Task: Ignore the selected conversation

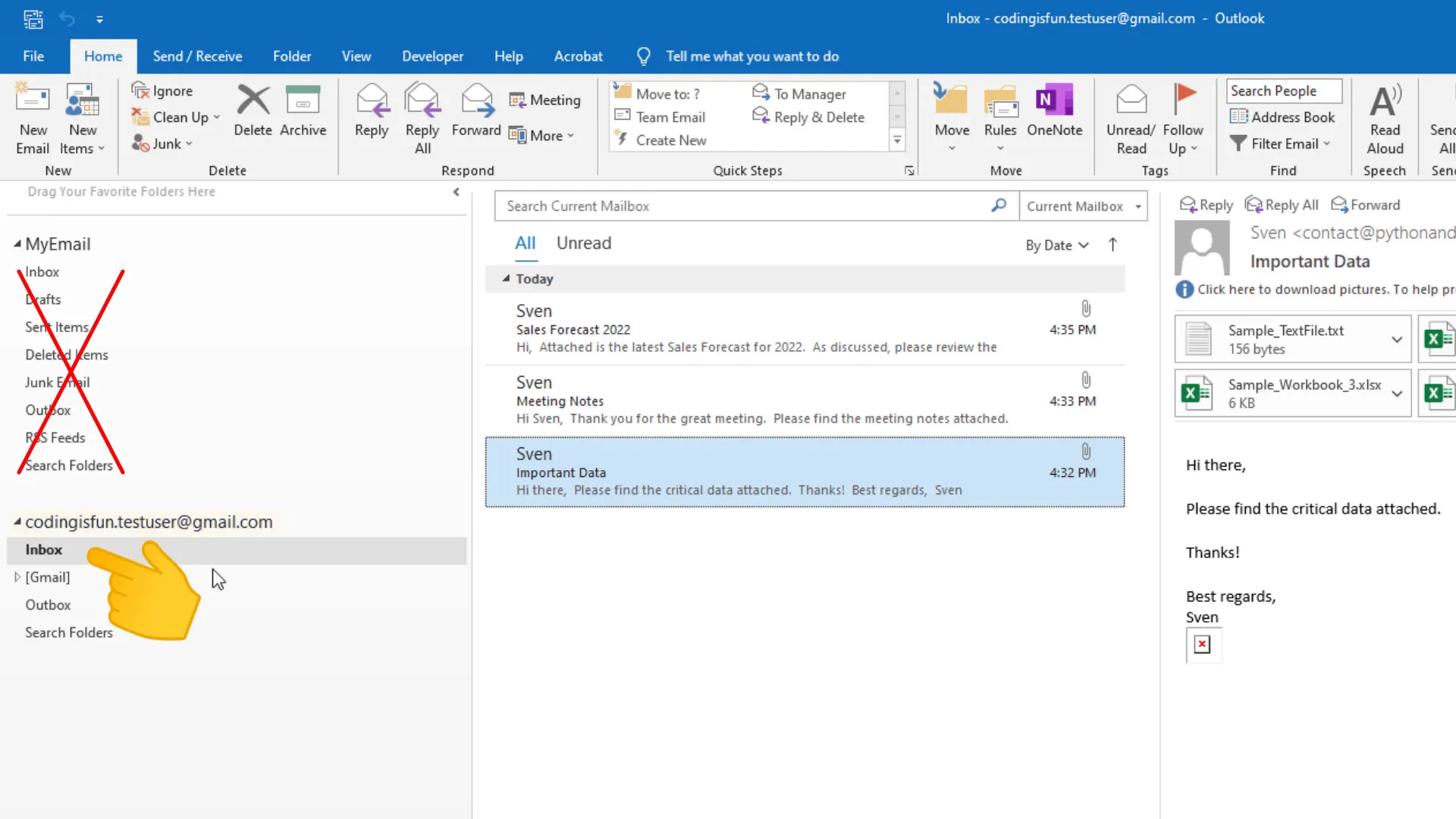Action: [x=162, y=90]
